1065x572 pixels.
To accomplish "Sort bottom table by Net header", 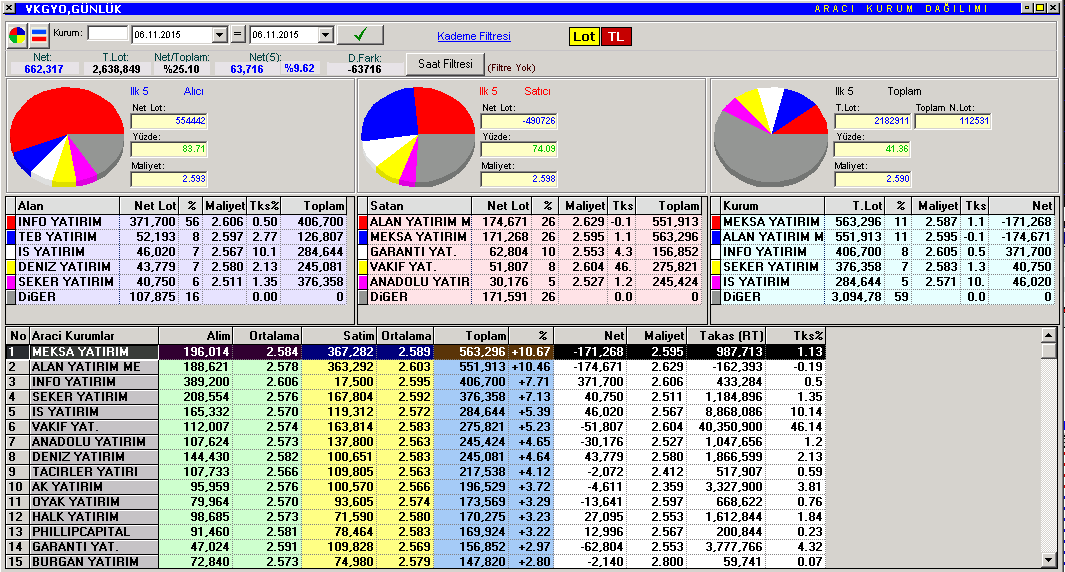I will coord(590,336).
